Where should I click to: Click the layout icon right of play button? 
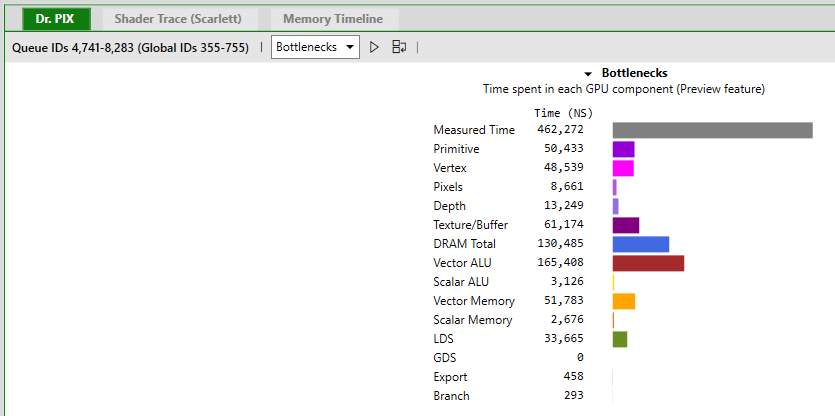(x=399, y=47)
